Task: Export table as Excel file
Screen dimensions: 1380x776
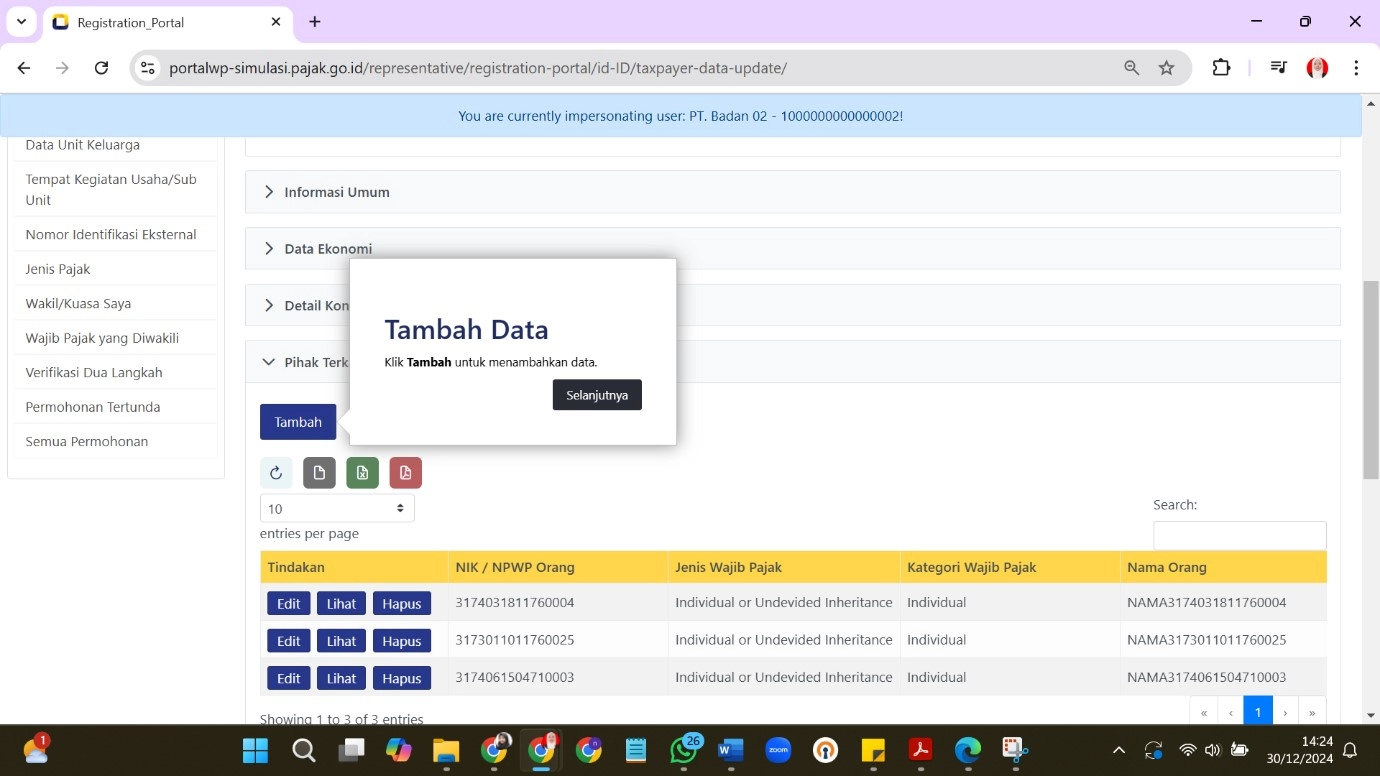Action: [x=362, y=473]
